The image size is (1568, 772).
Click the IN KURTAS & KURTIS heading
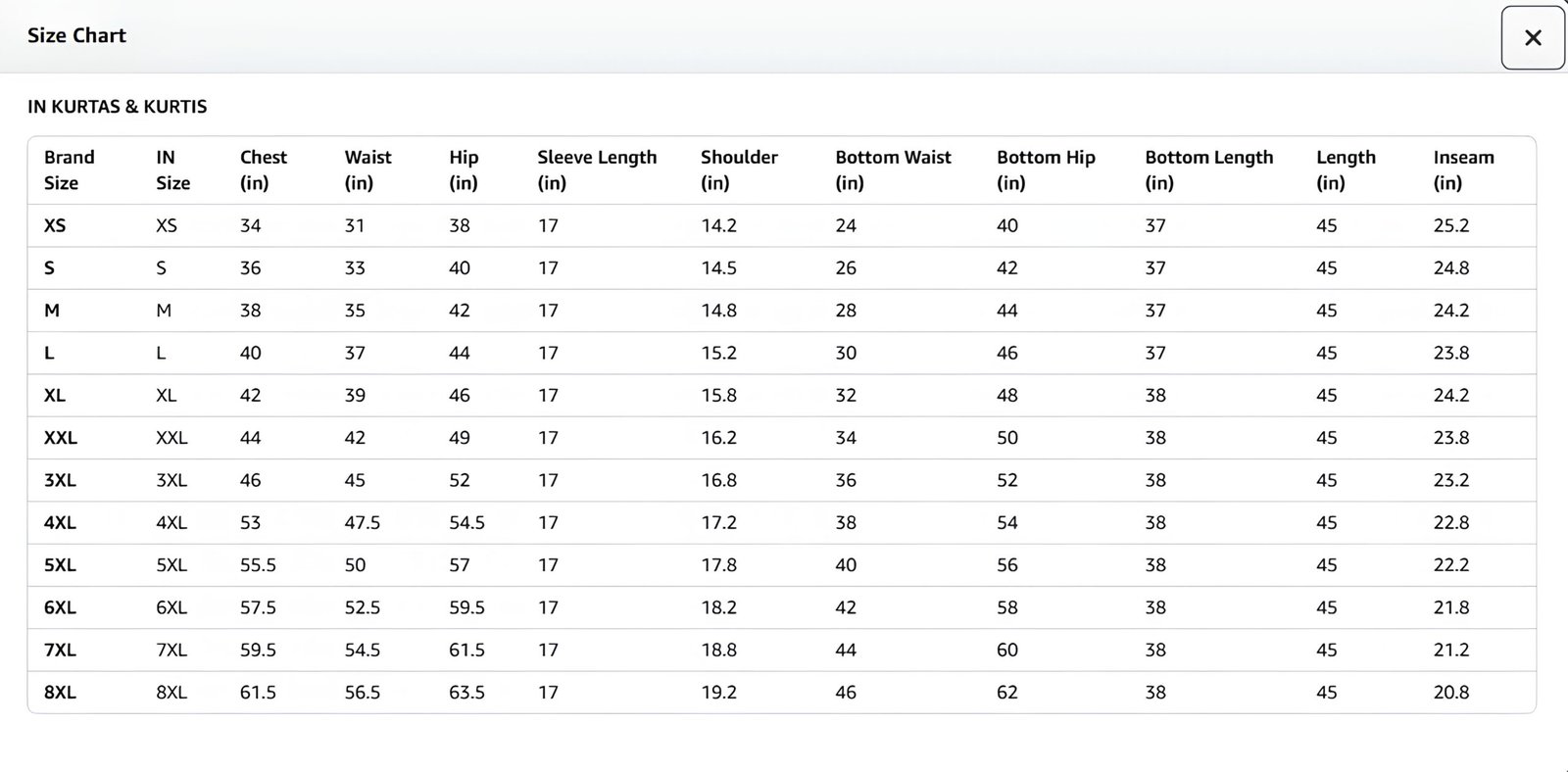point(117,107)
